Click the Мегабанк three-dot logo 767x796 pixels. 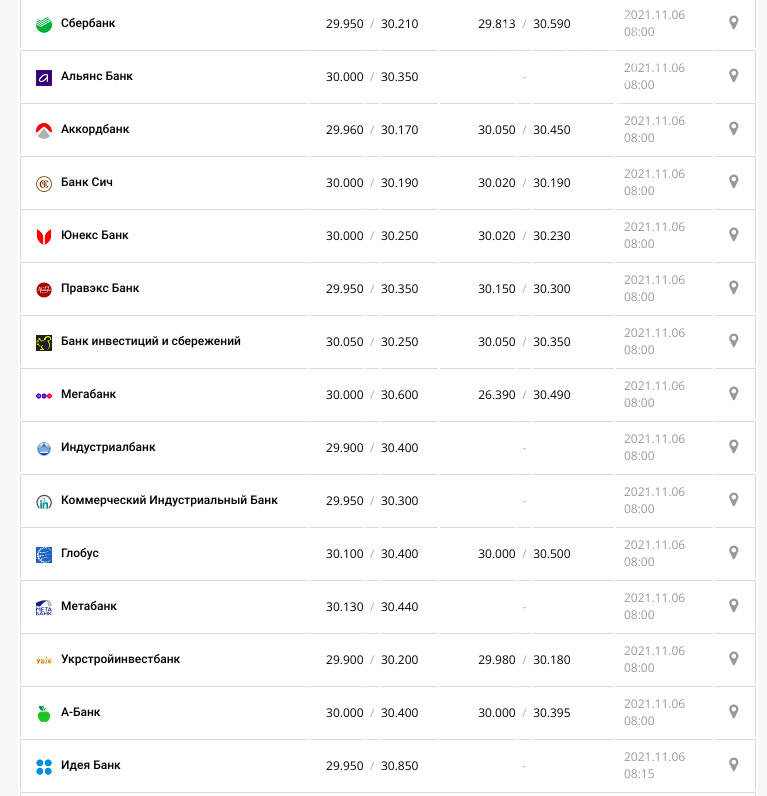44,395
